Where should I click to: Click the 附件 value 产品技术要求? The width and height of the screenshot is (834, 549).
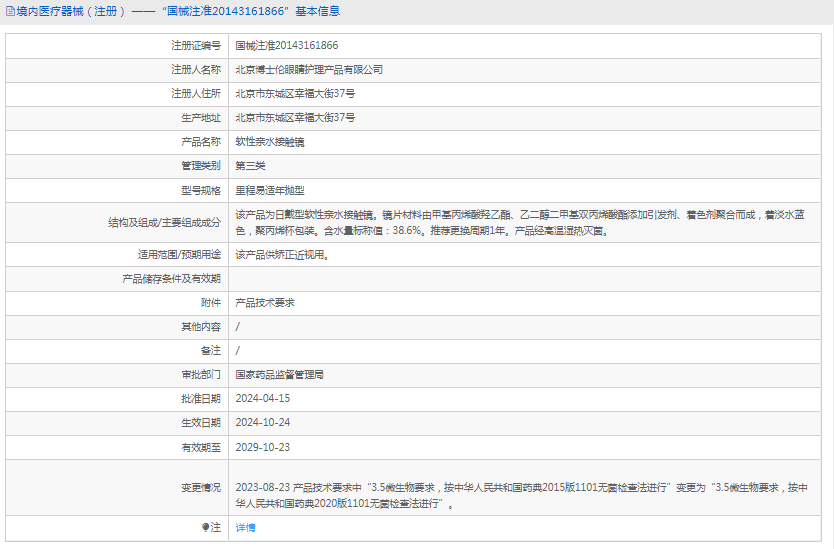(x=265, y=302)
